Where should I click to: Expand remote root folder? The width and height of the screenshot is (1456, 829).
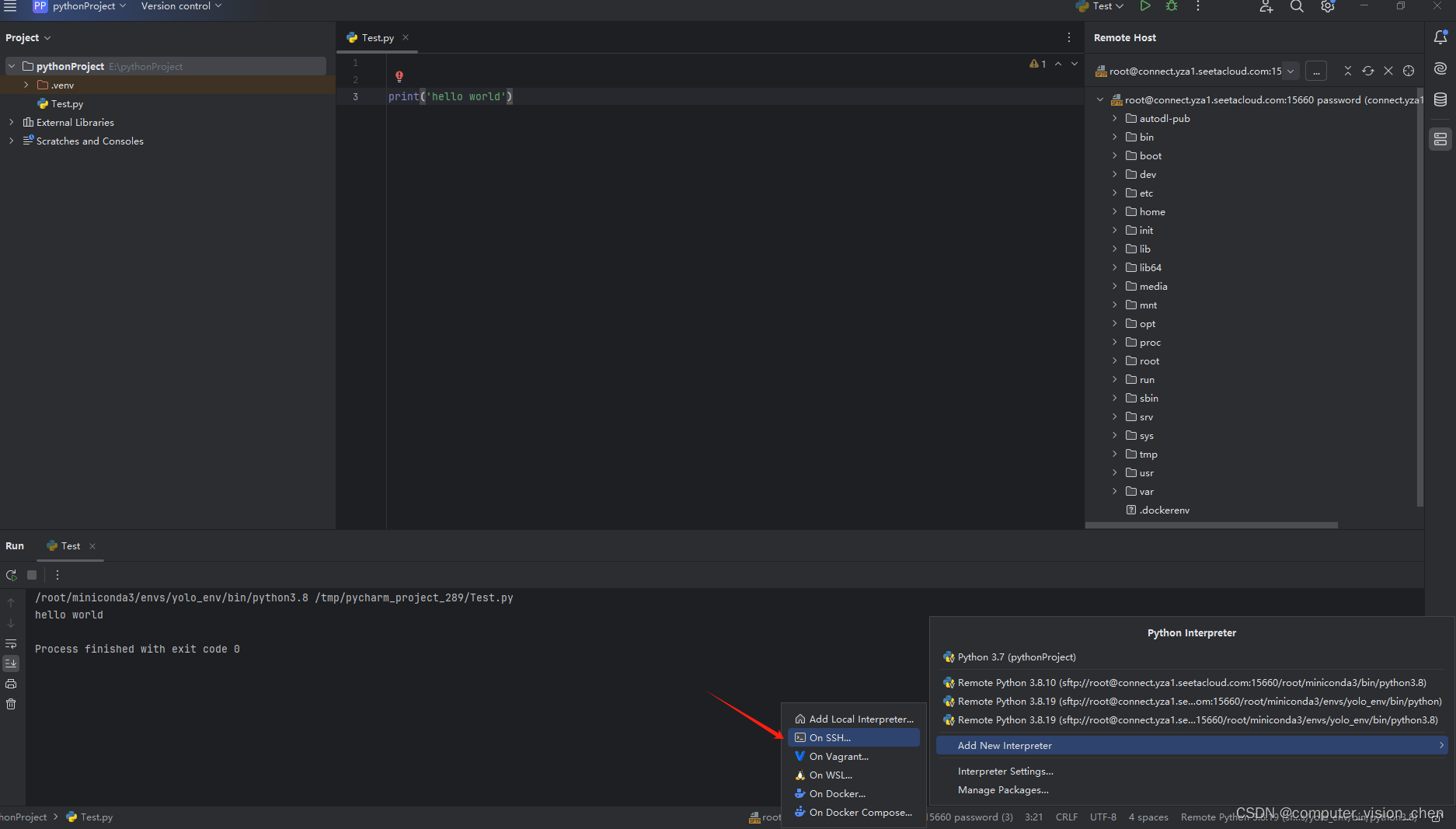1114,361
